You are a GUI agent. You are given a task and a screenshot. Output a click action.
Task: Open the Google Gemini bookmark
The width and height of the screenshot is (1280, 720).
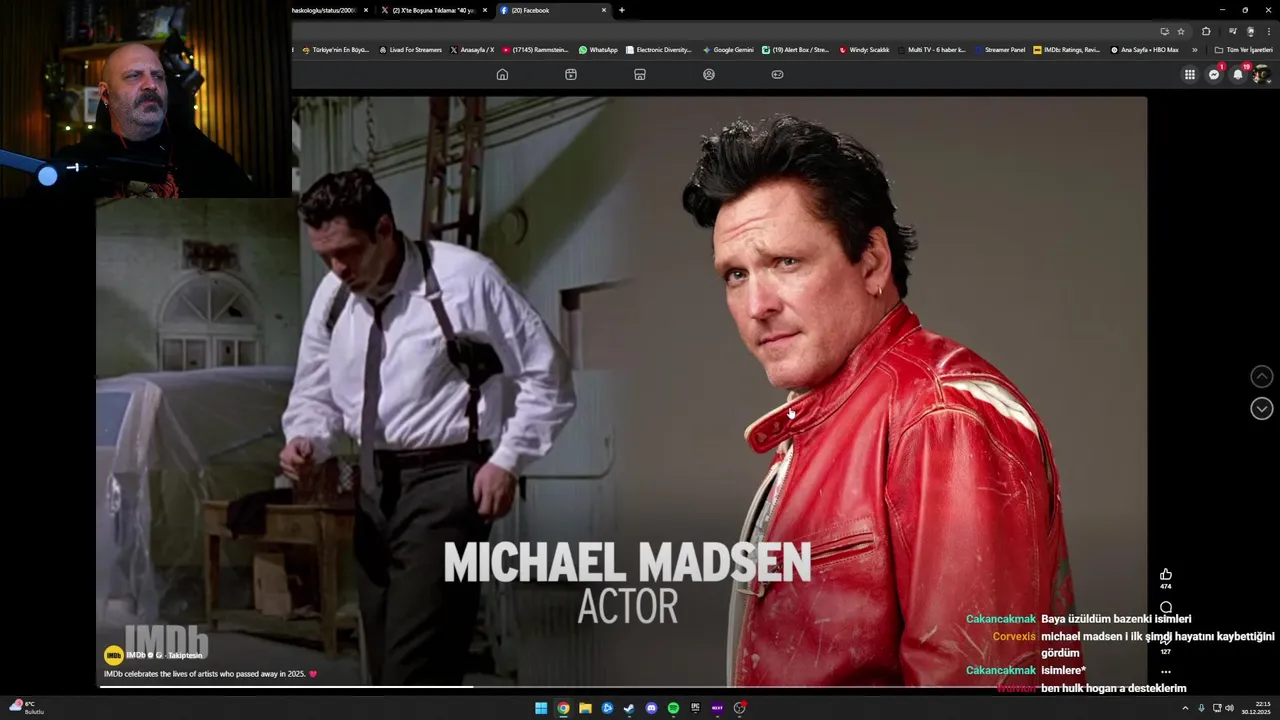point(728,49)
